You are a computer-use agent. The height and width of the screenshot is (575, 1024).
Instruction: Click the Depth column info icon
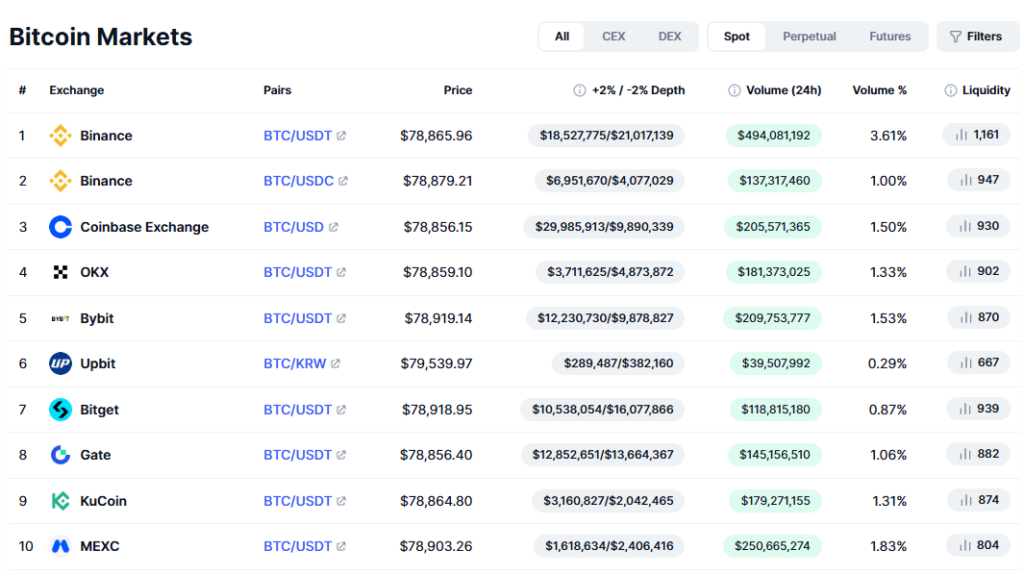[x=579, y=90]
